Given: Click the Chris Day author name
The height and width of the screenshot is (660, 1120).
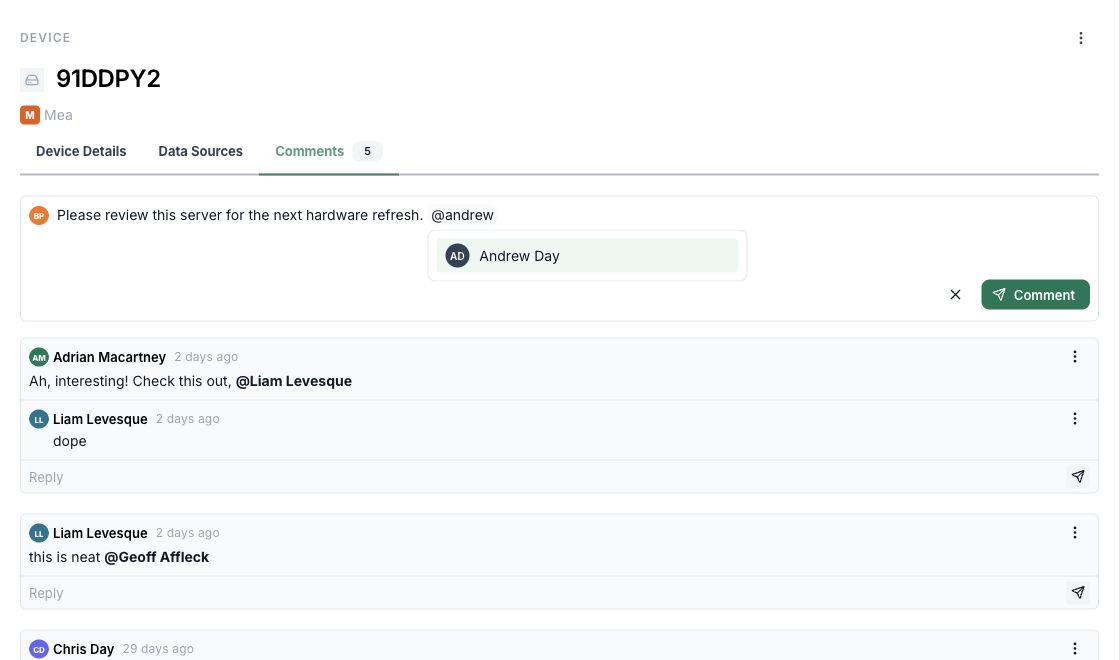Looking at the screenshot, I should click(84, 649).
